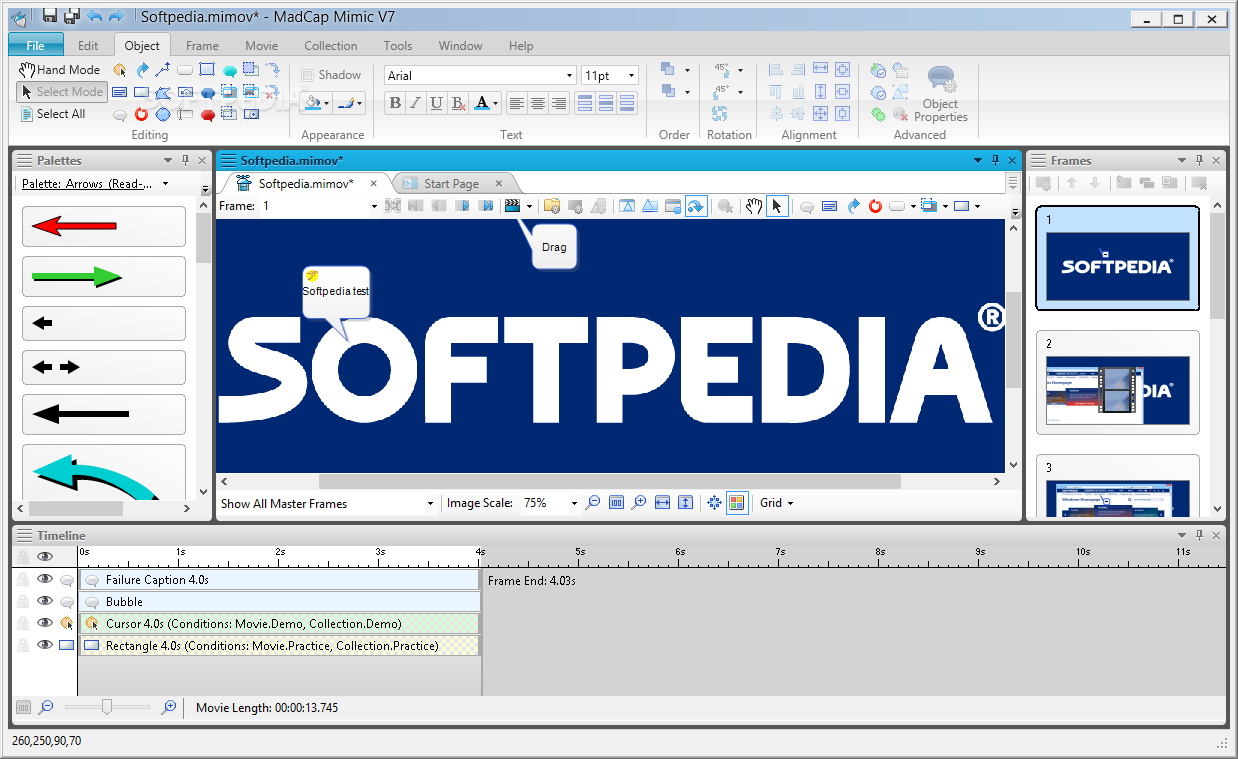The image size is (1238, 759).
Task: Expand the Image Scale 75% dropdown
Action: [574, 503]
